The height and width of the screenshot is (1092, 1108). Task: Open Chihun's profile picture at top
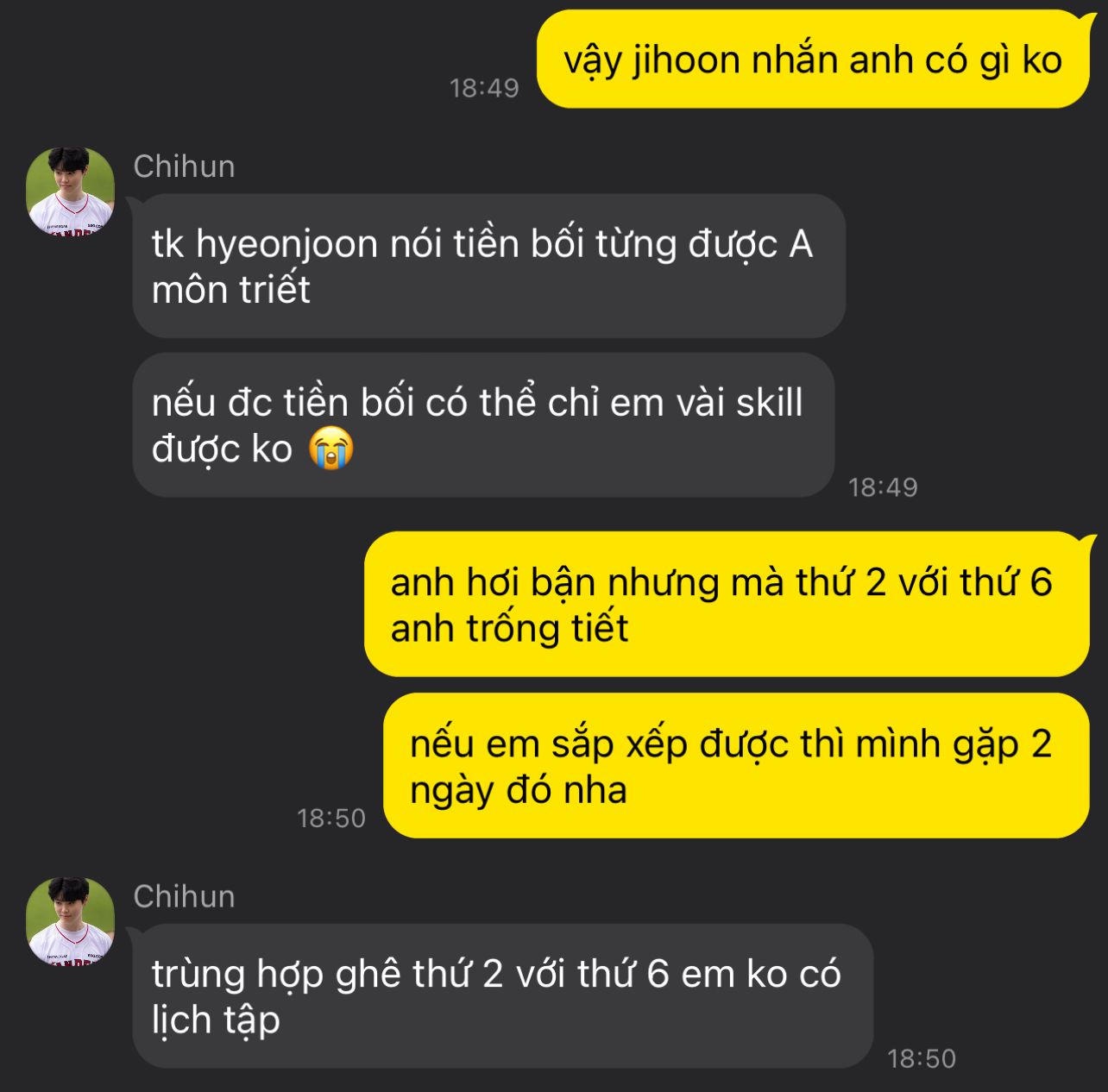tap(71, 191)
